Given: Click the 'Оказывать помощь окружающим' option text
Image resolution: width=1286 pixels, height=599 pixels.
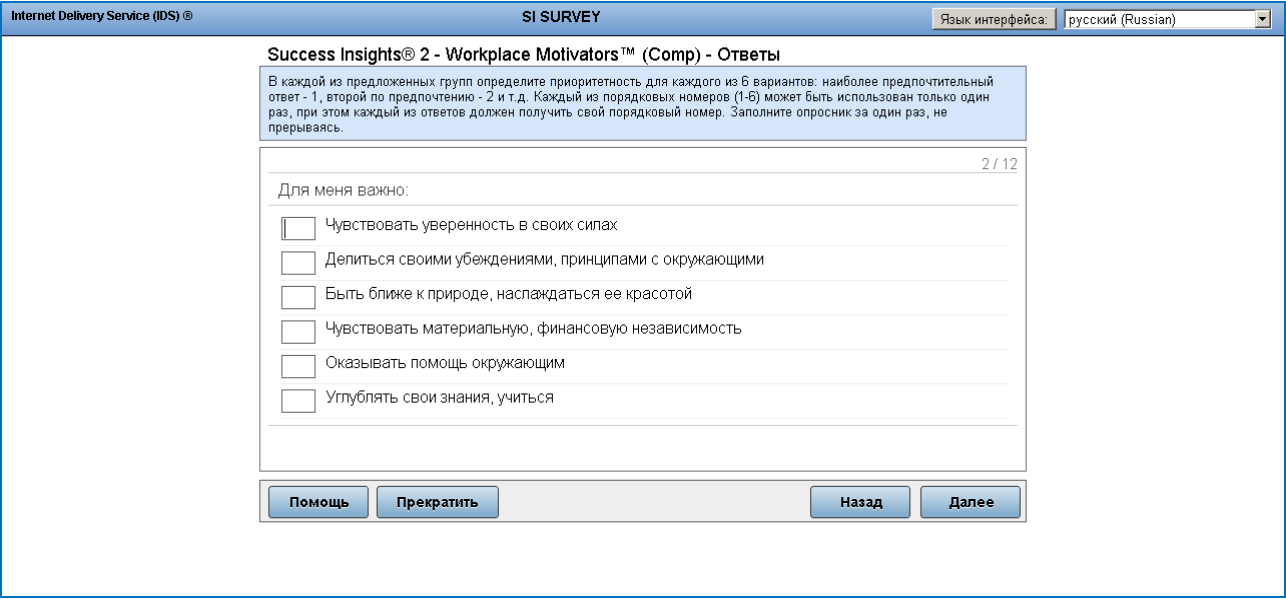Looking at the screenshot, I should click(445, 363).
